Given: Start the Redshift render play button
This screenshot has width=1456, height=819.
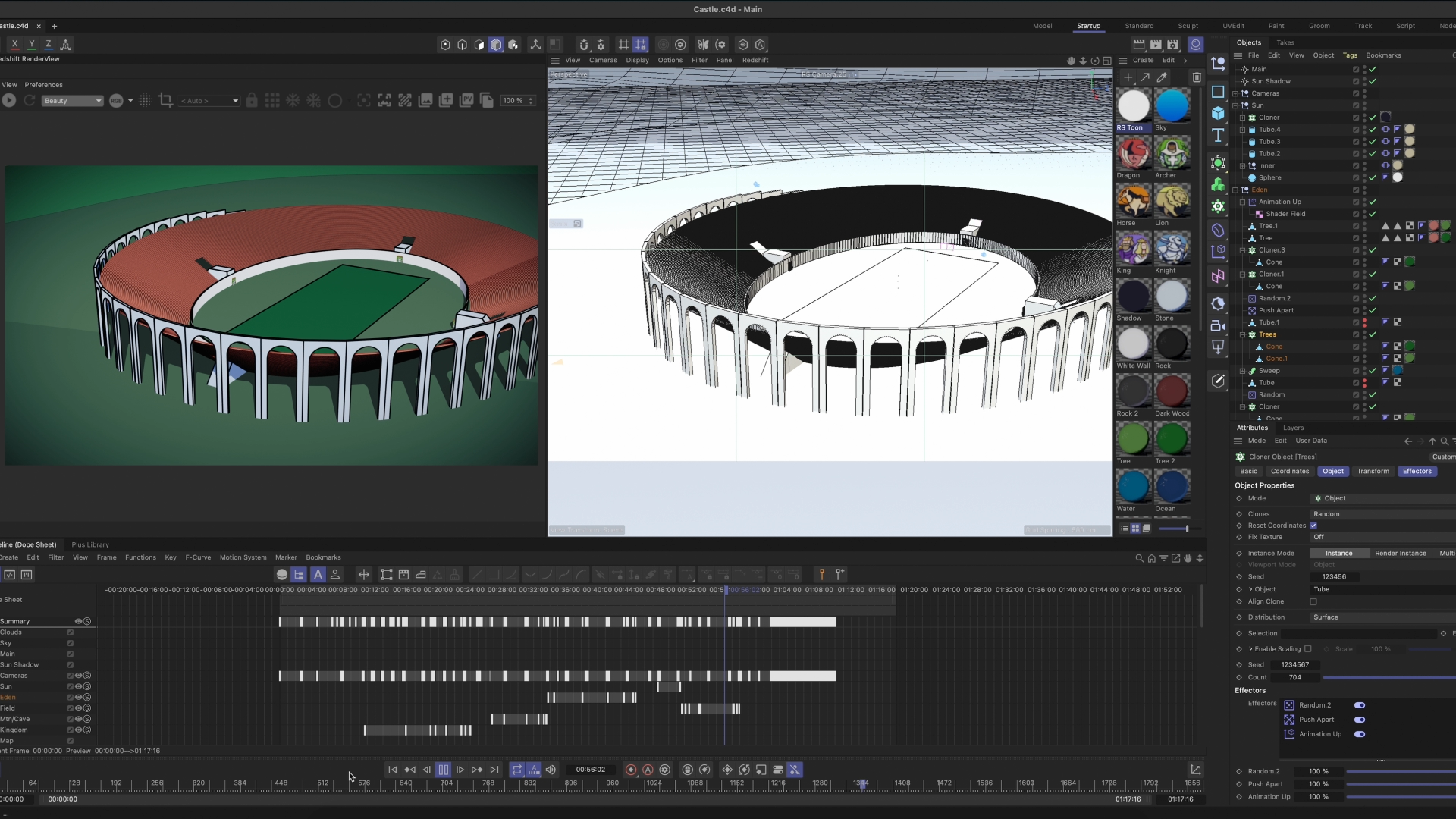Looking at the screenshot, I should pos(9,100).
